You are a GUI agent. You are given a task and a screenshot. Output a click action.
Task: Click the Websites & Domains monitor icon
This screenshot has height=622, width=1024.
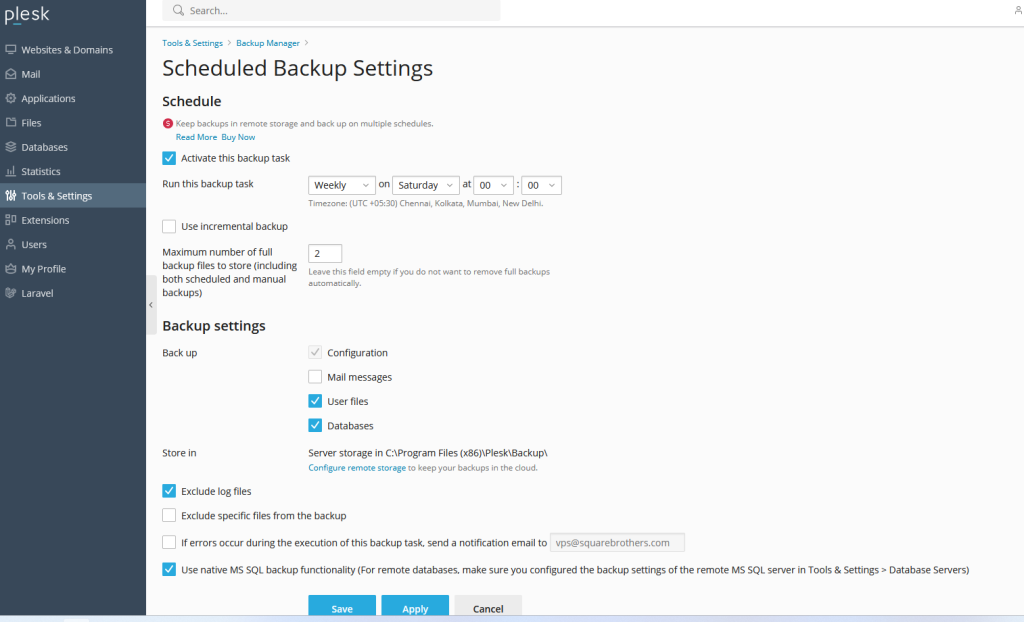click(11, 50)
